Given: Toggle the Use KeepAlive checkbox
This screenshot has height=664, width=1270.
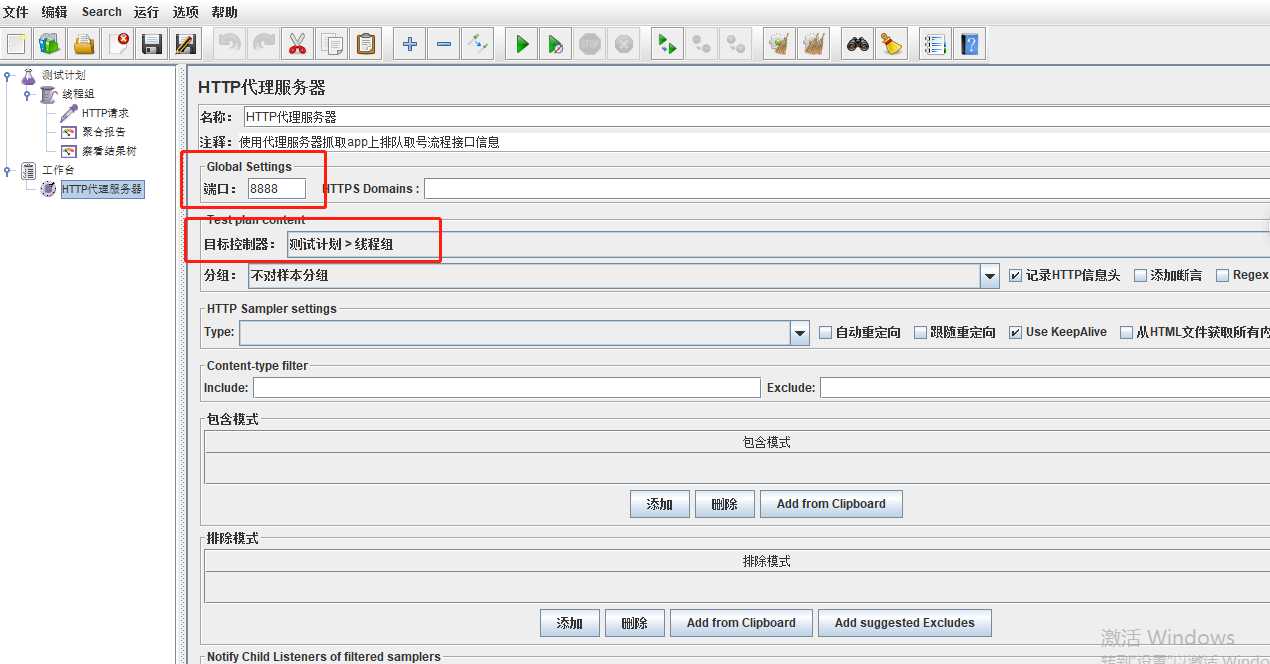Looking at the screenshot, I should [x=1015, y=333].
